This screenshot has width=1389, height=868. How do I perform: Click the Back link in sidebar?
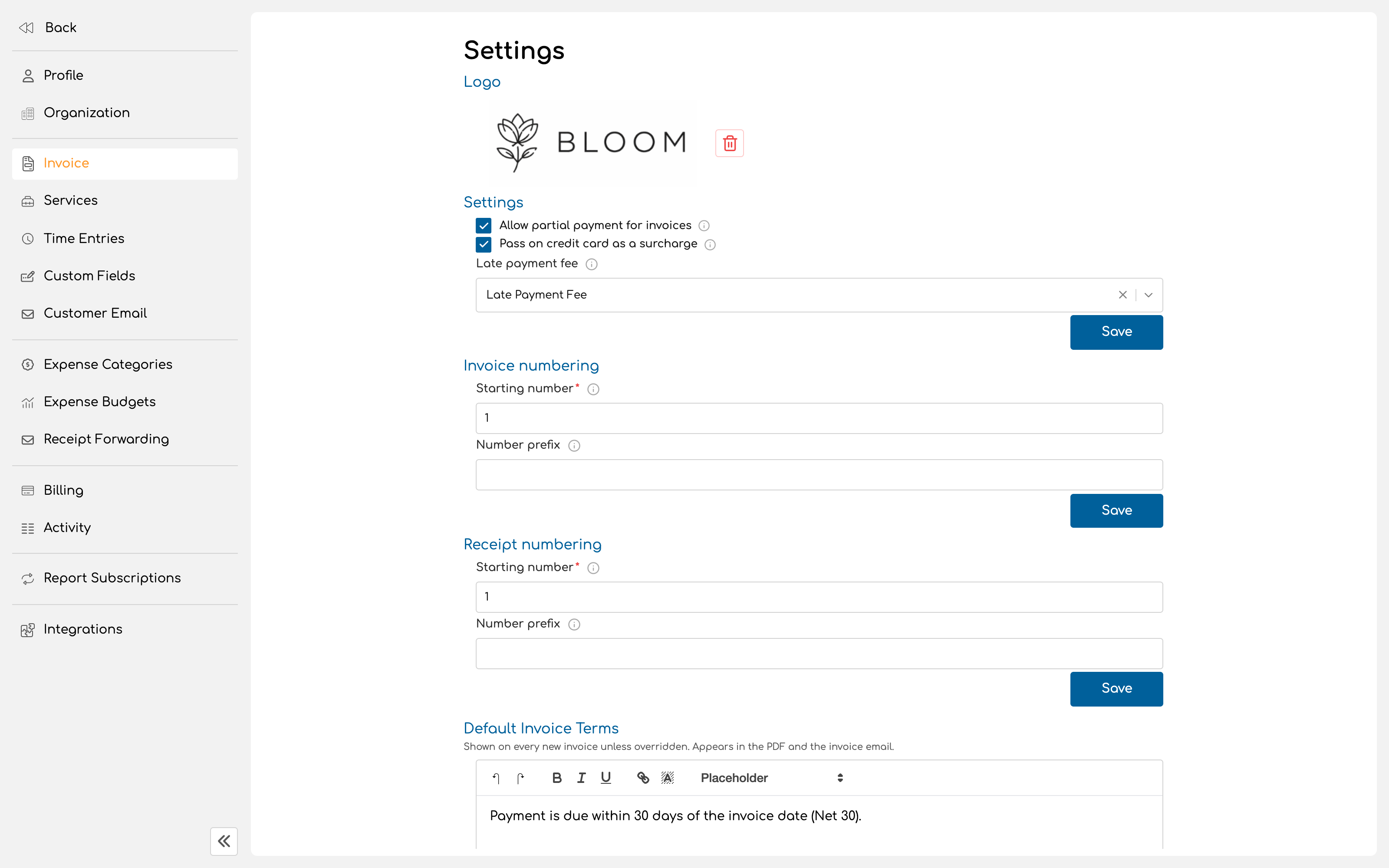point(60,27)
